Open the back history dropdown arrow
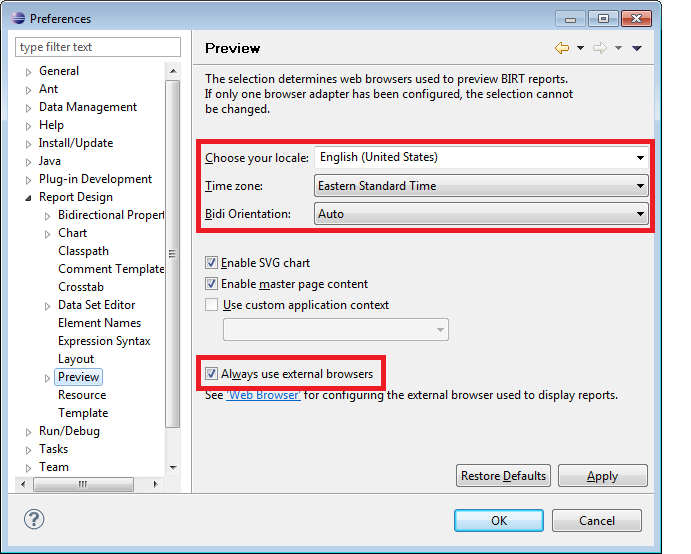The width and height of the screenshot is (691, 554). point(580,48)
